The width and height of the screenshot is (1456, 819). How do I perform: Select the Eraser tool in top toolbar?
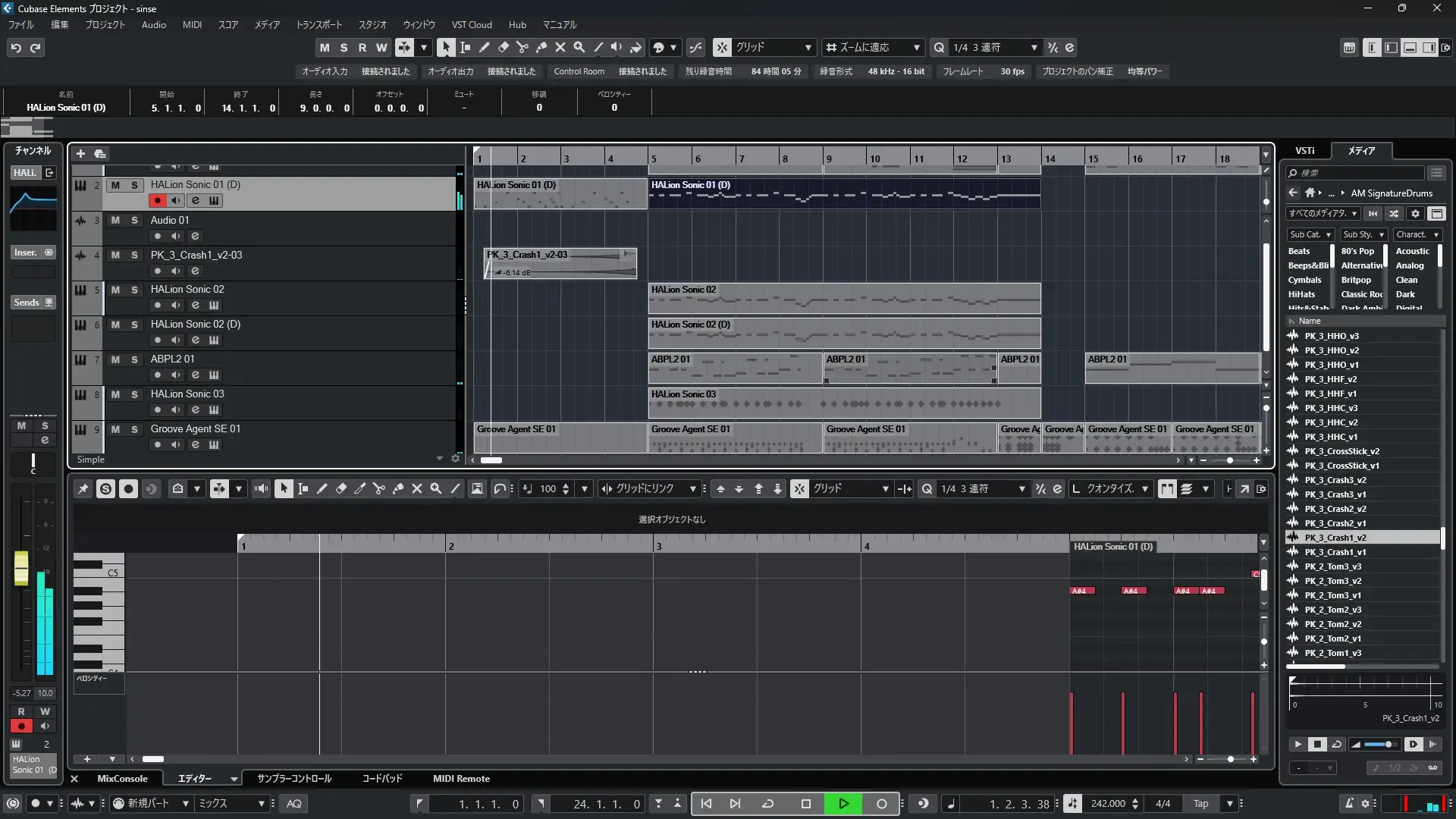503,47
